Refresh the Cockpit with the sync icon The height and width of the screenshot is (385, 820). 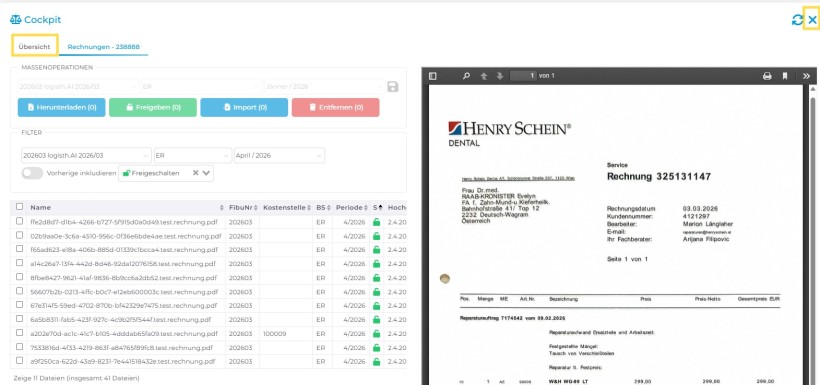pyautogui.click(x=797, y=20)
